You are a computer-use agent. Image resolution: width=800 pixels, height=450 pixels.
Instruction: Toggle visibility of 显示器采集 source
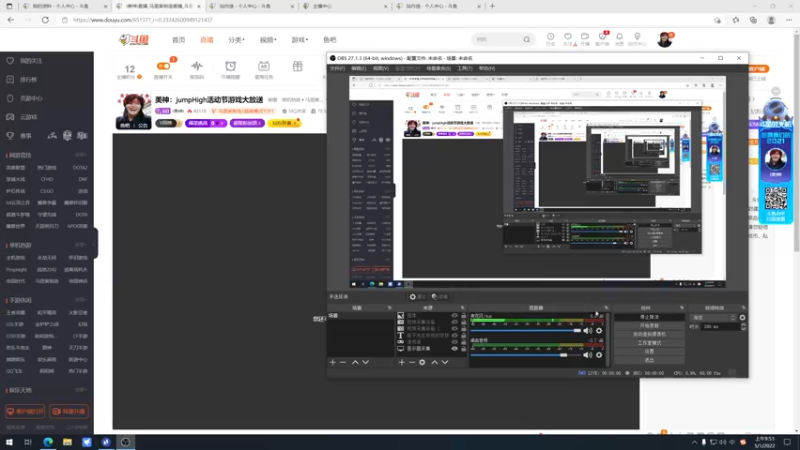click(x=455, y=349)
